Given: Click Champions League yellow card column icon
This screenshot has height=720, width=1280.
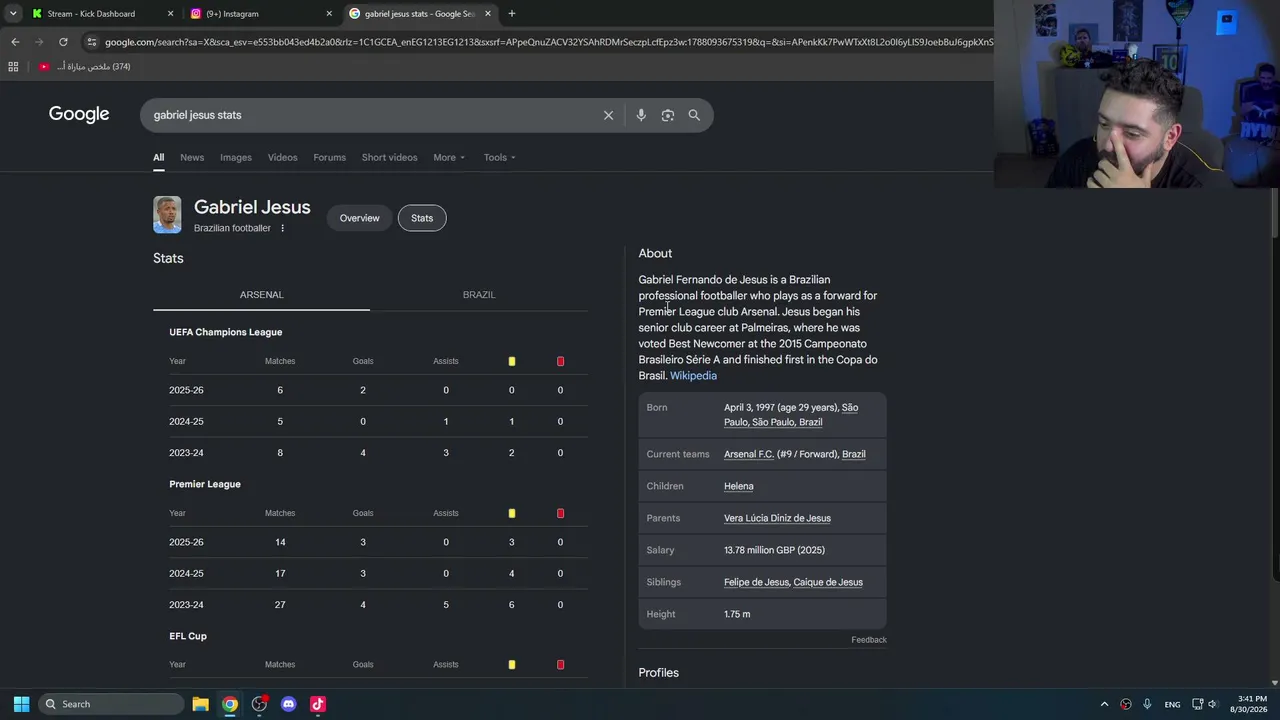Looking at the screenshot, I should point(512,361).
